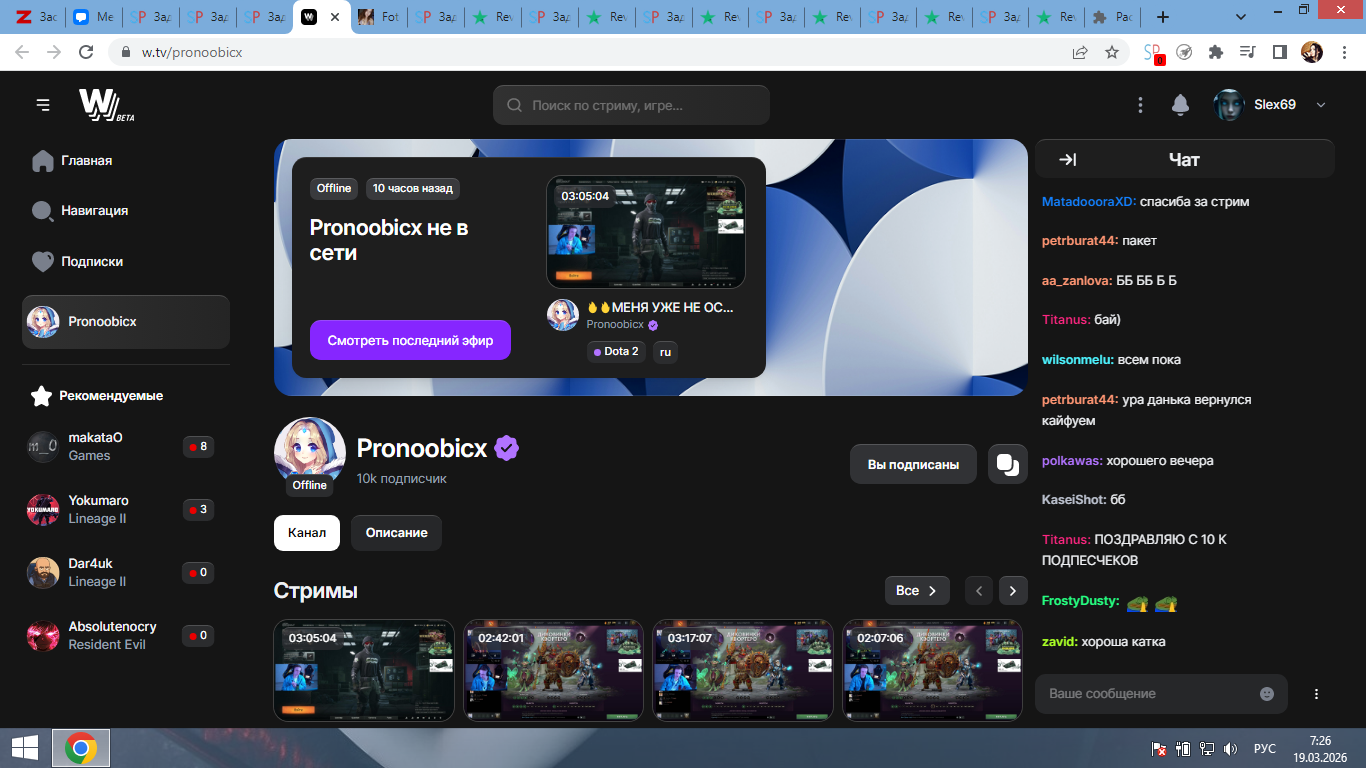Open the 02:07:06 stream thumbnail
The height and width of the screenshot is (768, 1366).
[932, 670]
